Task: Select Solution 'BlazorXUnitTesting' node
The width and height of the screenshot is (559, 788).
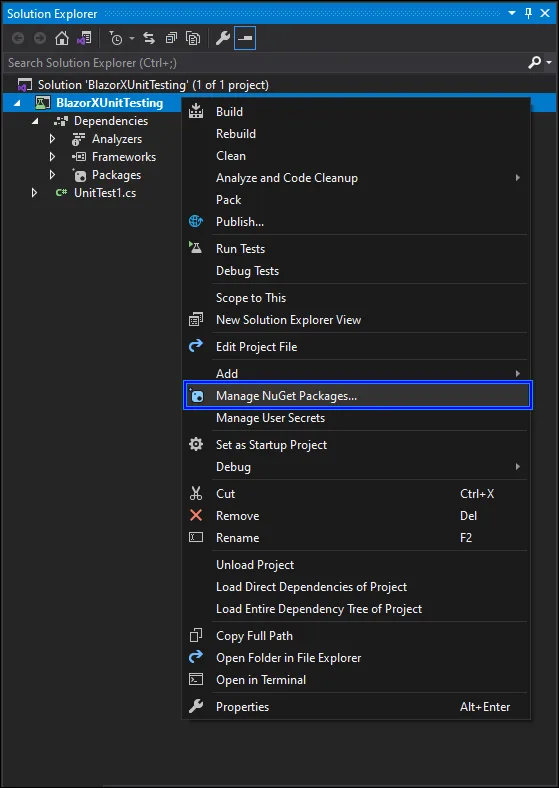Action: click(153, 85)
